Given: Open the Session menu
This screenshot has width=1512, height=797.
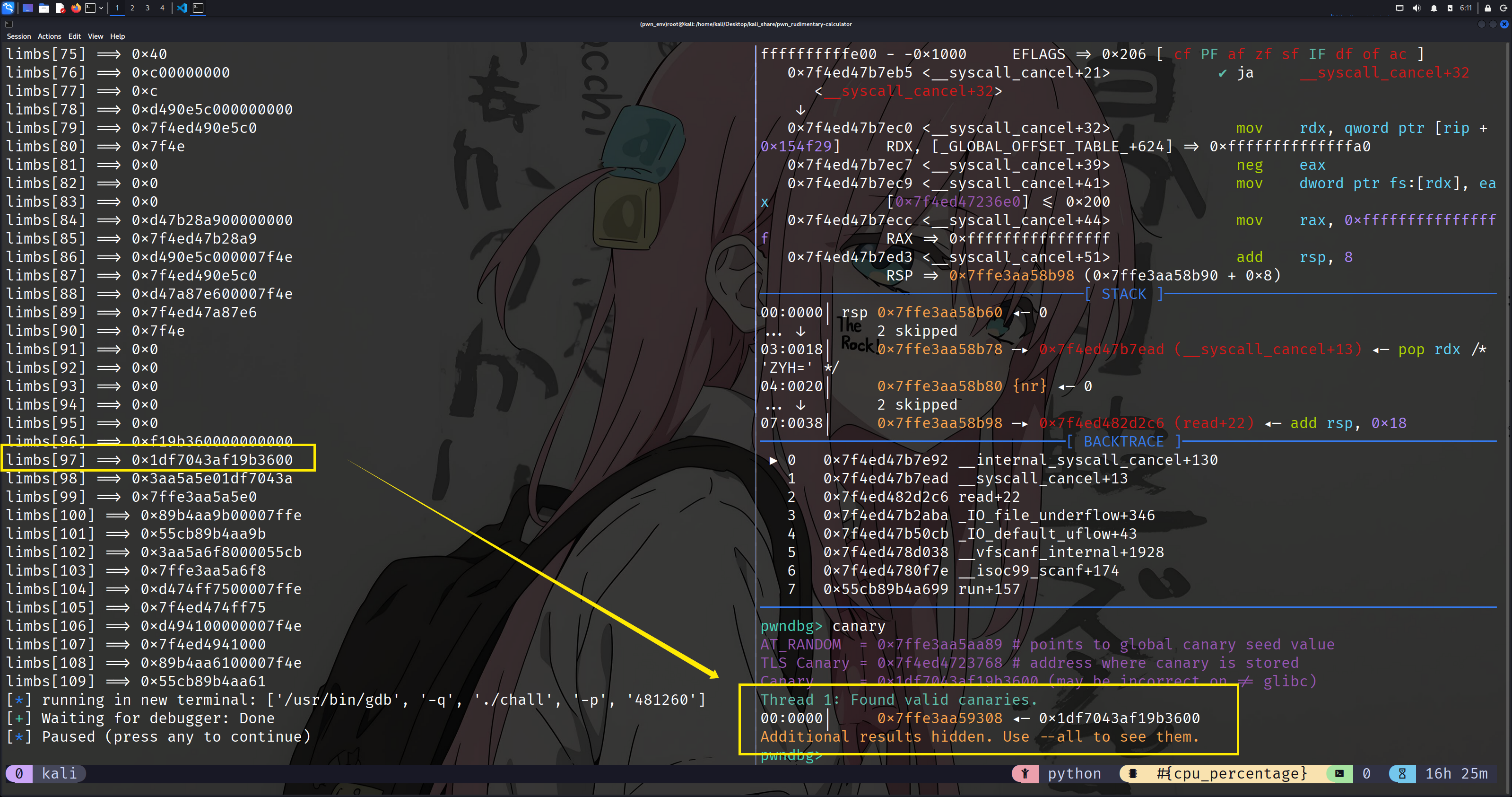Looking at the screenshot, I should tap(19, 36).
